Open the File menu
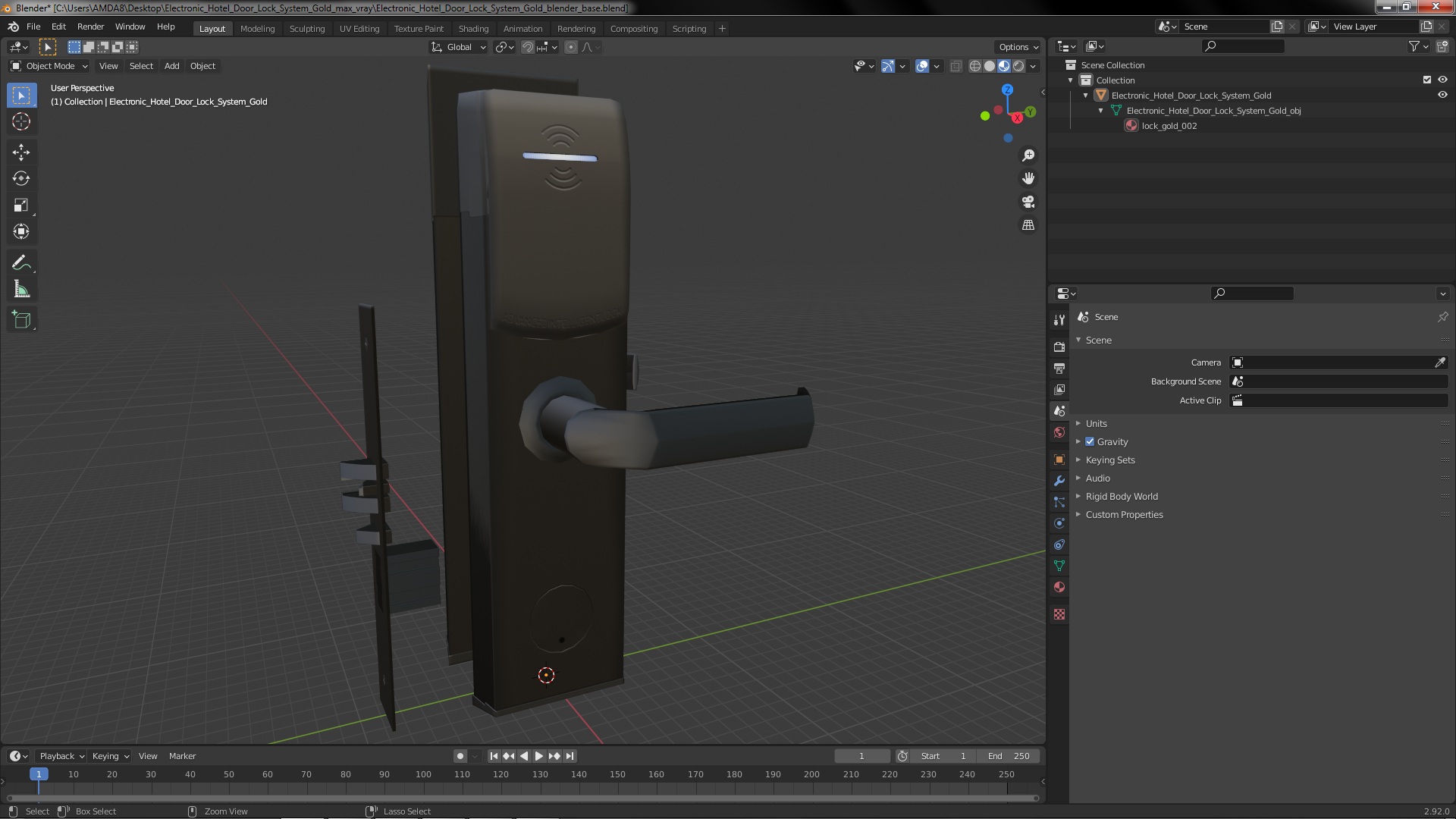Image resolution: width=1456 pixels, height=819 pixels. 33,27
